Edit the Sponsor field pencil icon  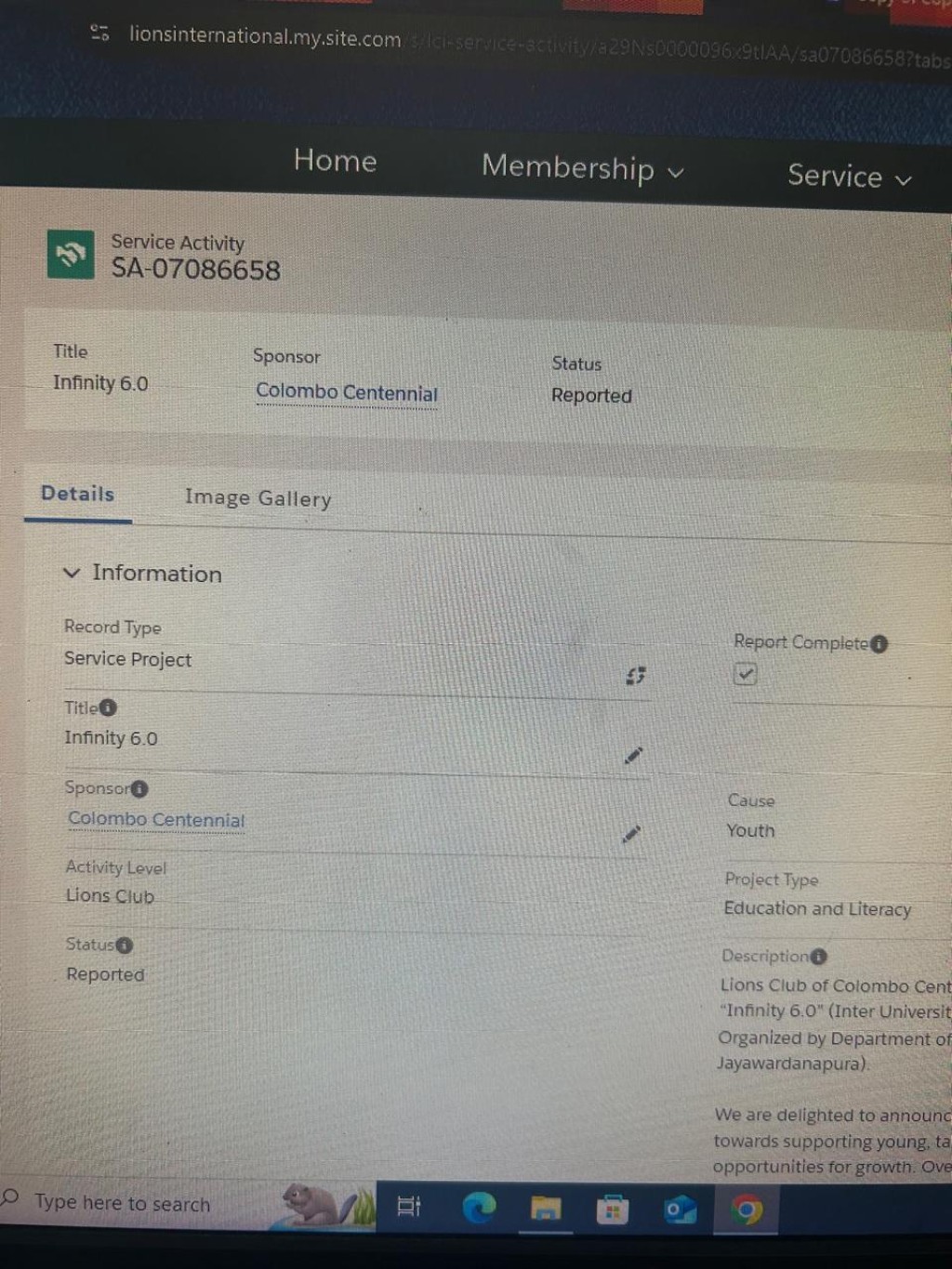coord(631,834)
